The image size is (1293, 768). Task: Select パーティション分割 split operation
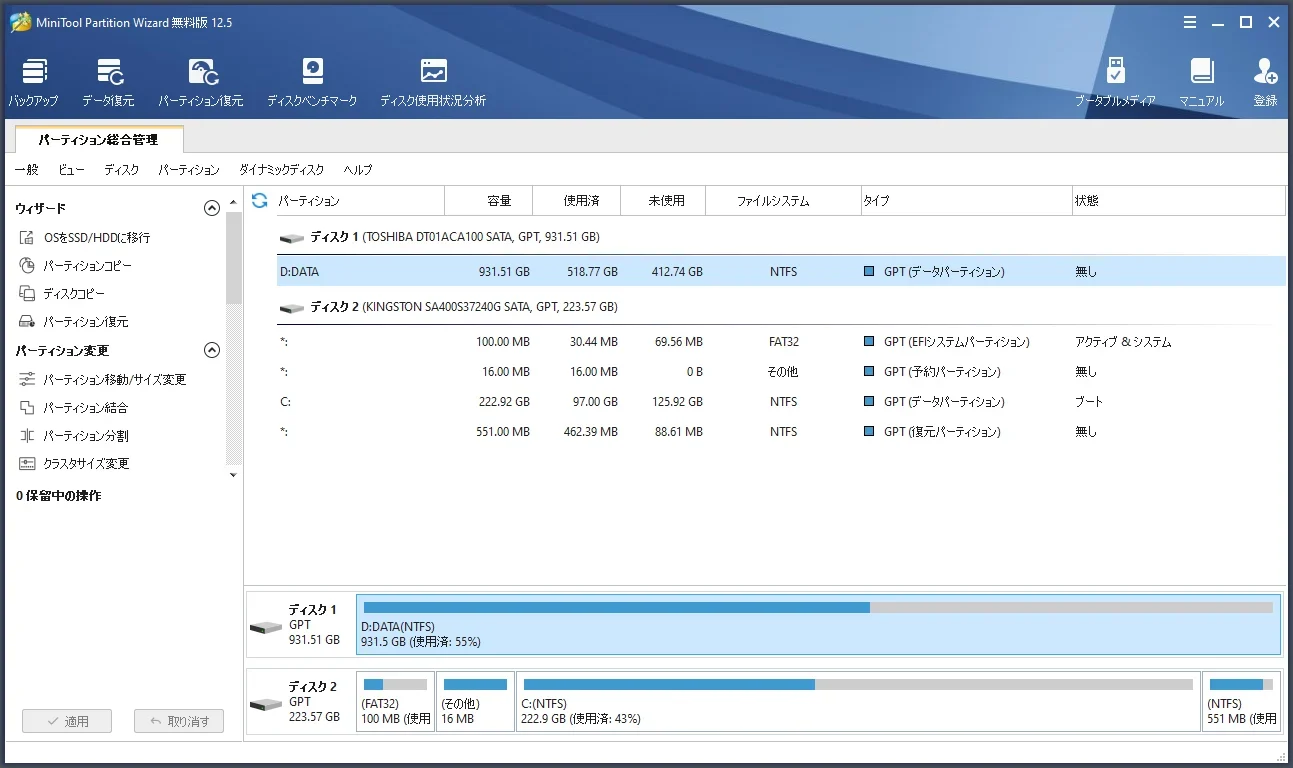click(73, 436)
